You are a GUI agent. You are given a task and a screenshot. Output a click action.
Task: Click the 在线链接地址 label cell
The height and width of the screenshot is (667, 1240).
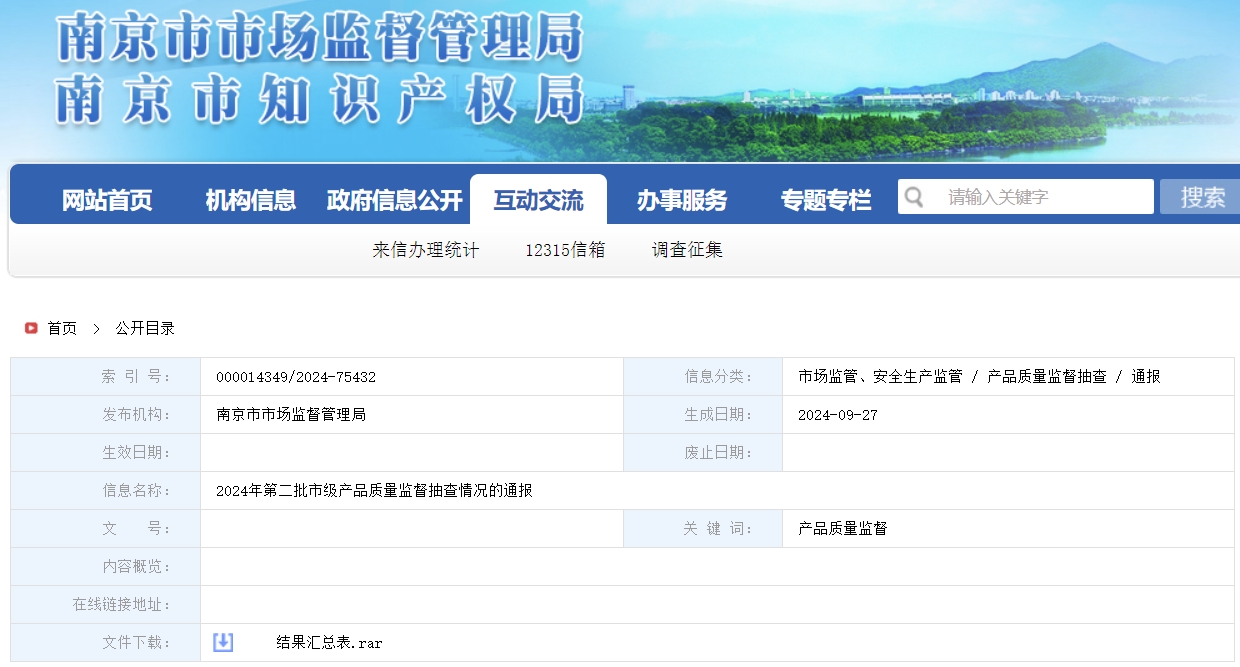pos(106,605)
